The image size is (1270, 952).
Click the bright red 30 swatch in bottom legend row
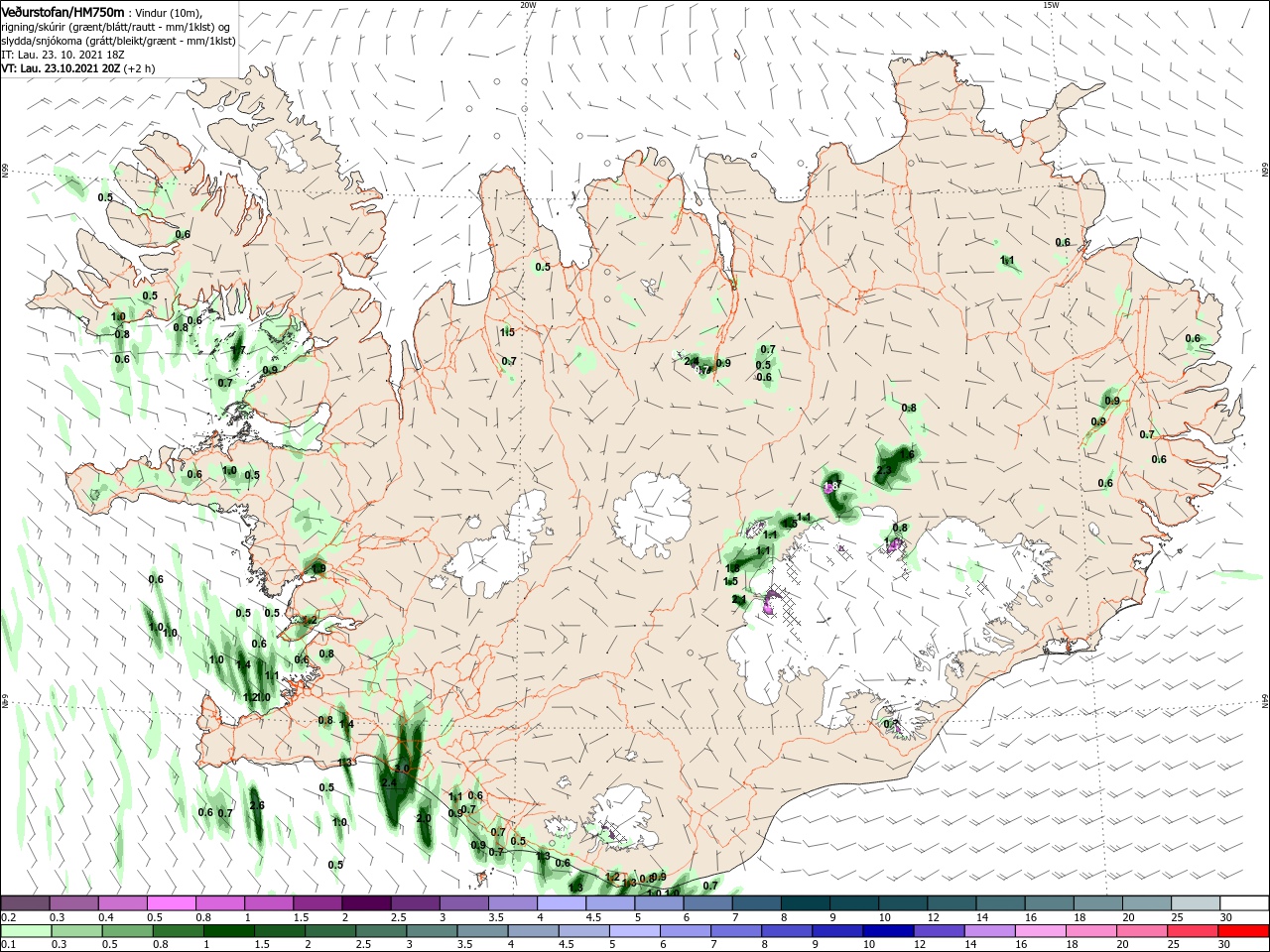[x=1243, y=931]
